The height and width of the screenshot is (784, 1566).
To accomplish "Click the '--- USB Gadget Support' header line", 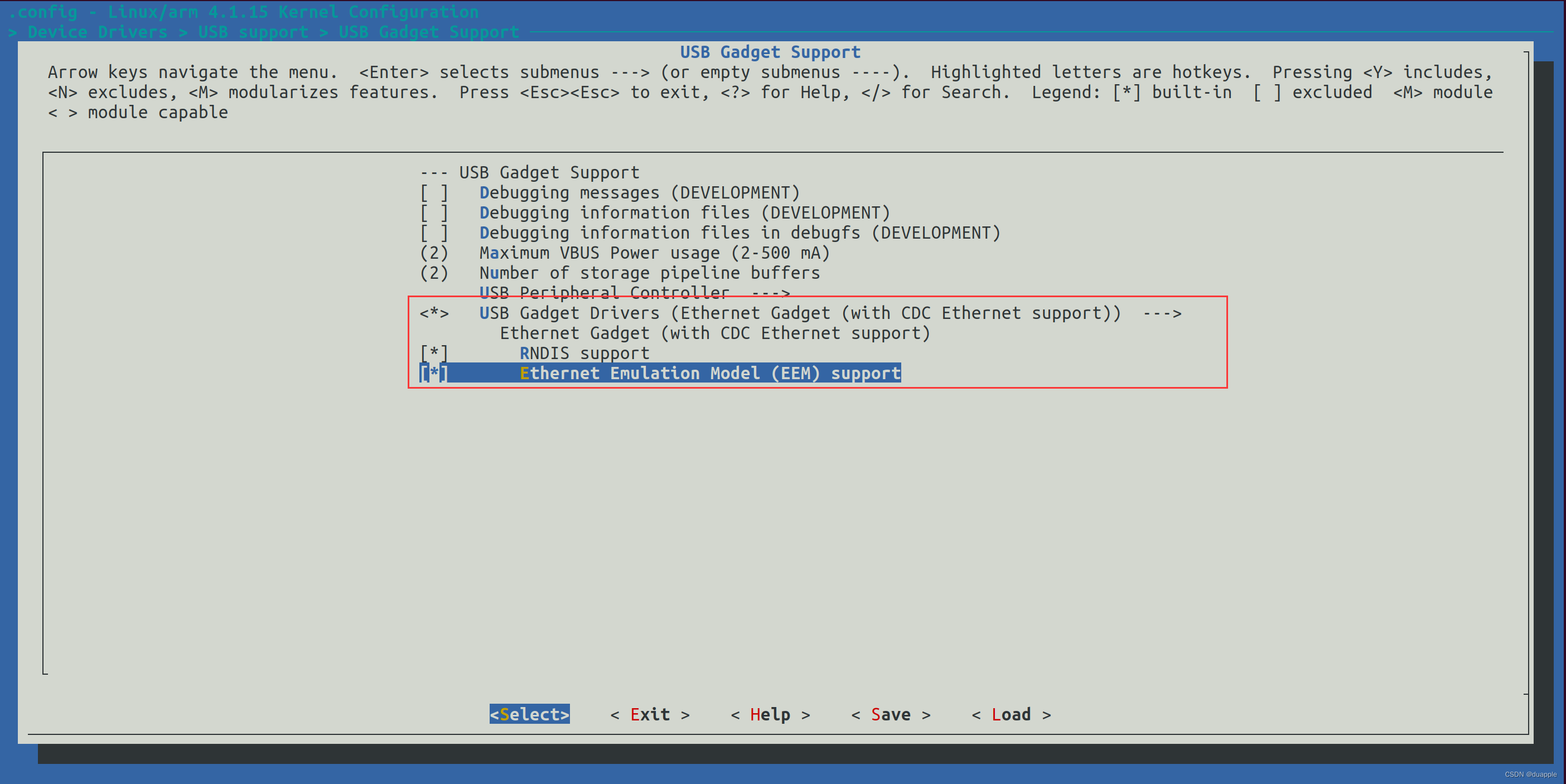I will [529, 173].
